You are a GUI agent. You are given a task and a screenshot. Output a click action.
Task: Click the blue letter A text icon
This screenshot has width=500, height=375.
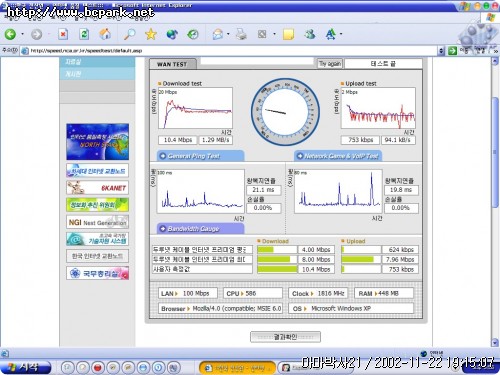(x=331, y=34)
